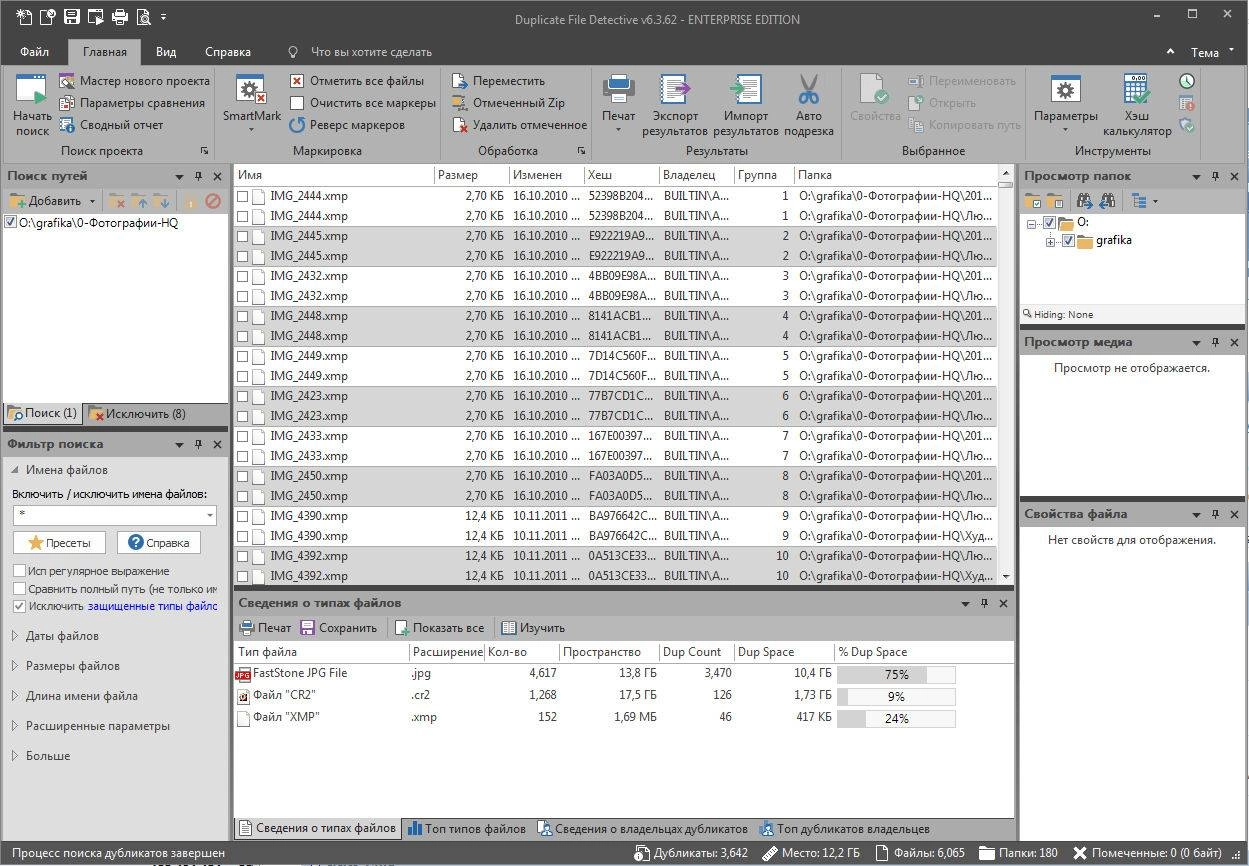Switch to the Вид ribbon tab
The height and width of the screenshot is (866, 1249).
(166, 52)
